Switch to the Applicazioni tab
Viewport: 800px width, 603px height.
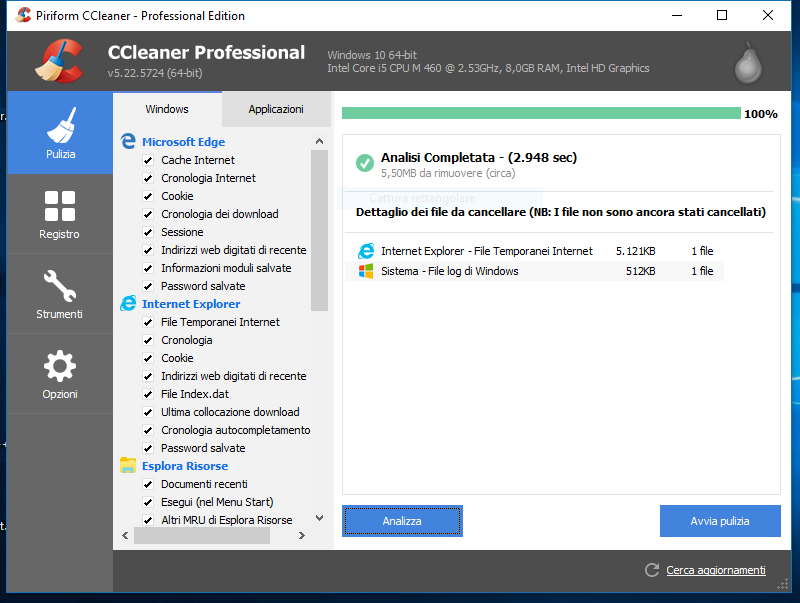pos(276,109)
